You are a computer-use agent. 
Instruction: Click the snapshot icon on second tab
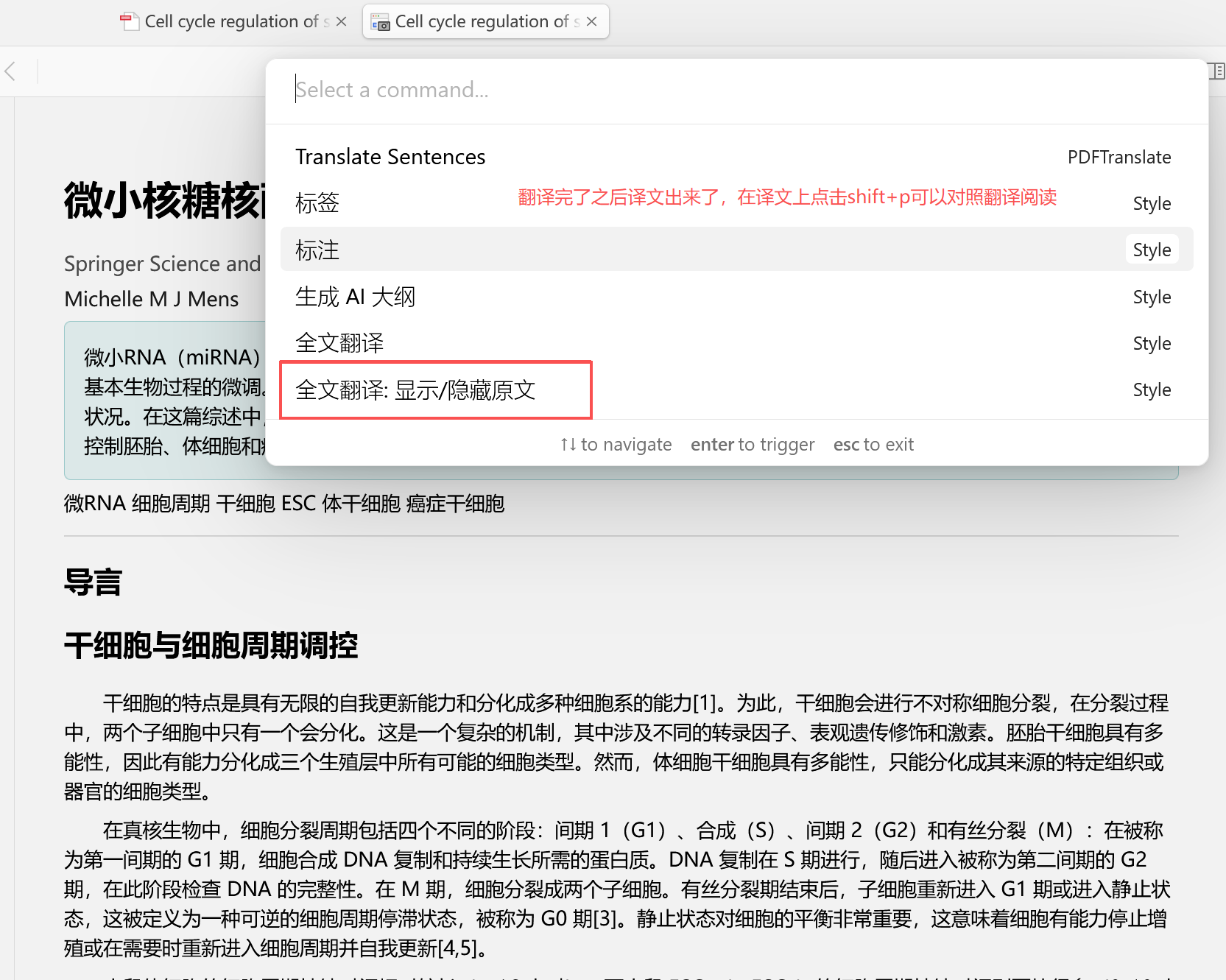pos(380,22)
